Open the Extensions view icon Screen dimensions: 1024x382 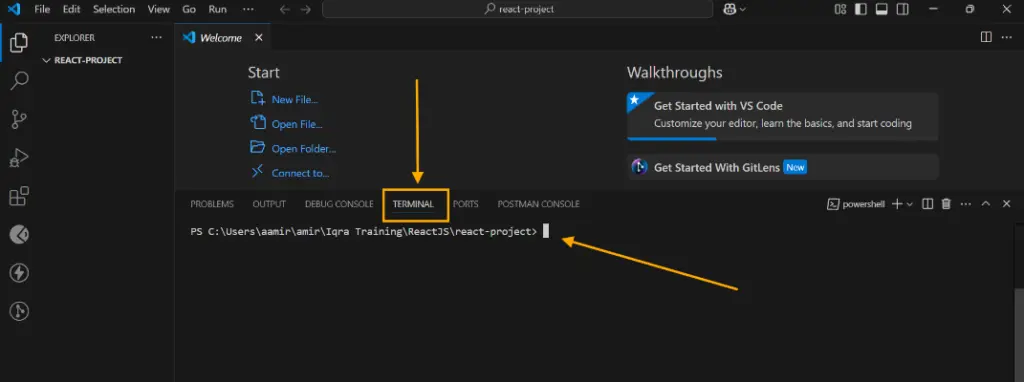tap(19, 196)
